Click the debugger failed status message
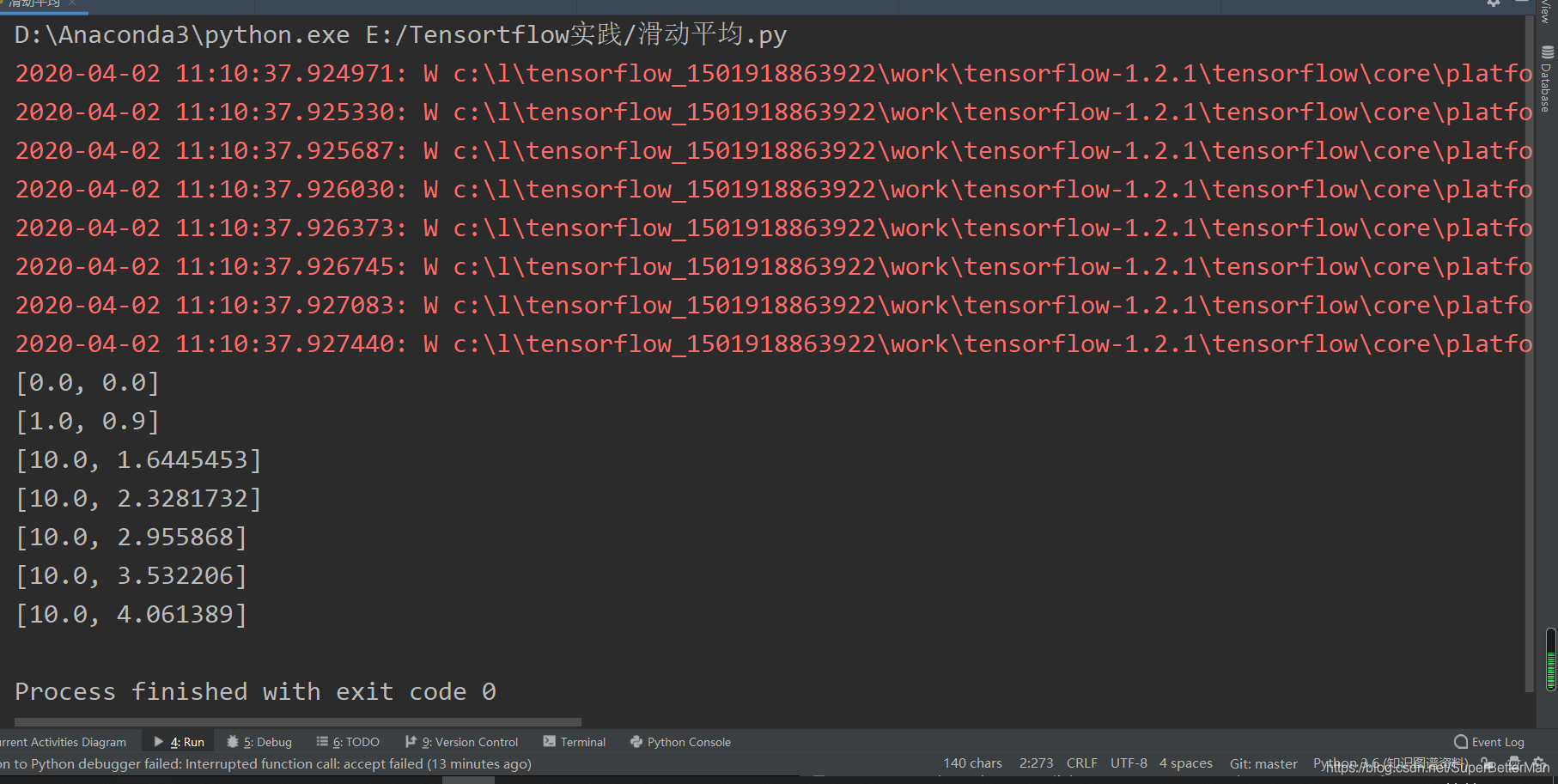 265,763
